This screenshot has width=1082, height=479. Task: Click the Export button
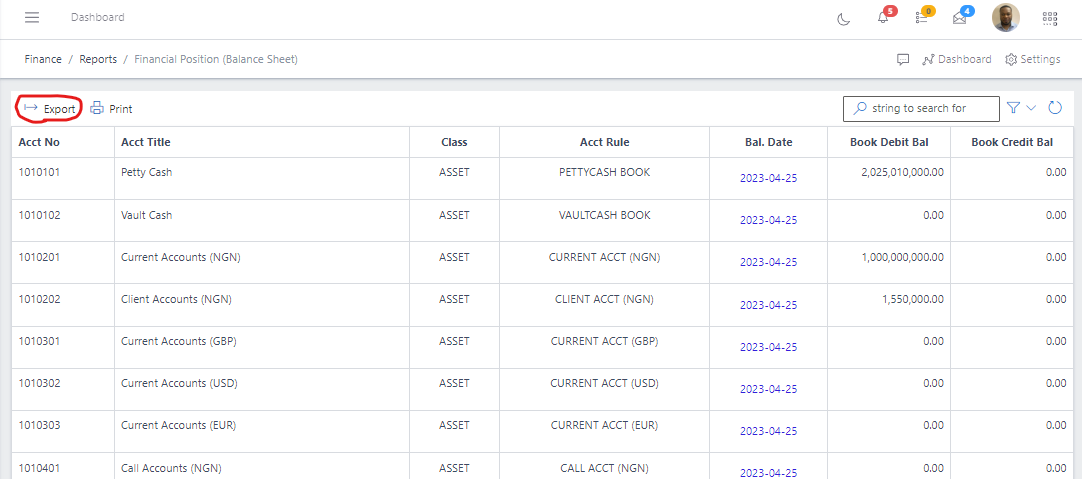click(50, 108)
